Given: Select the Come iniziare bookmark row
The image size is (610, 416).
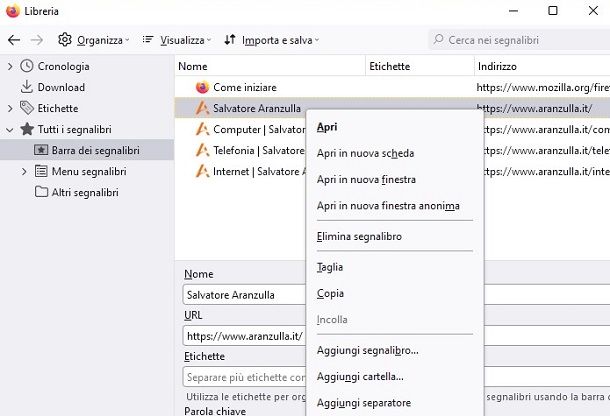Looking at the screenshot, I should (392, 88).
